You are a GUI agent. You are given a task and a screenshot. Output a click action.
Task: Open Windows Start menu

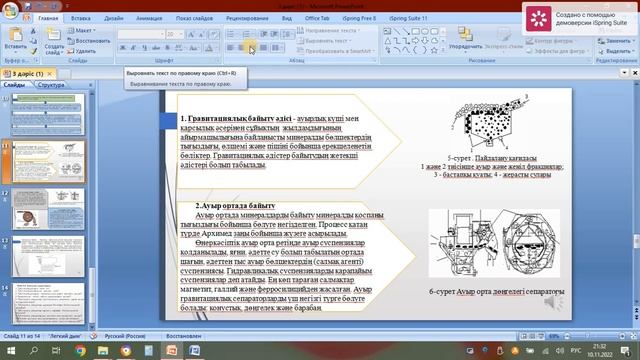pos(11,350)
